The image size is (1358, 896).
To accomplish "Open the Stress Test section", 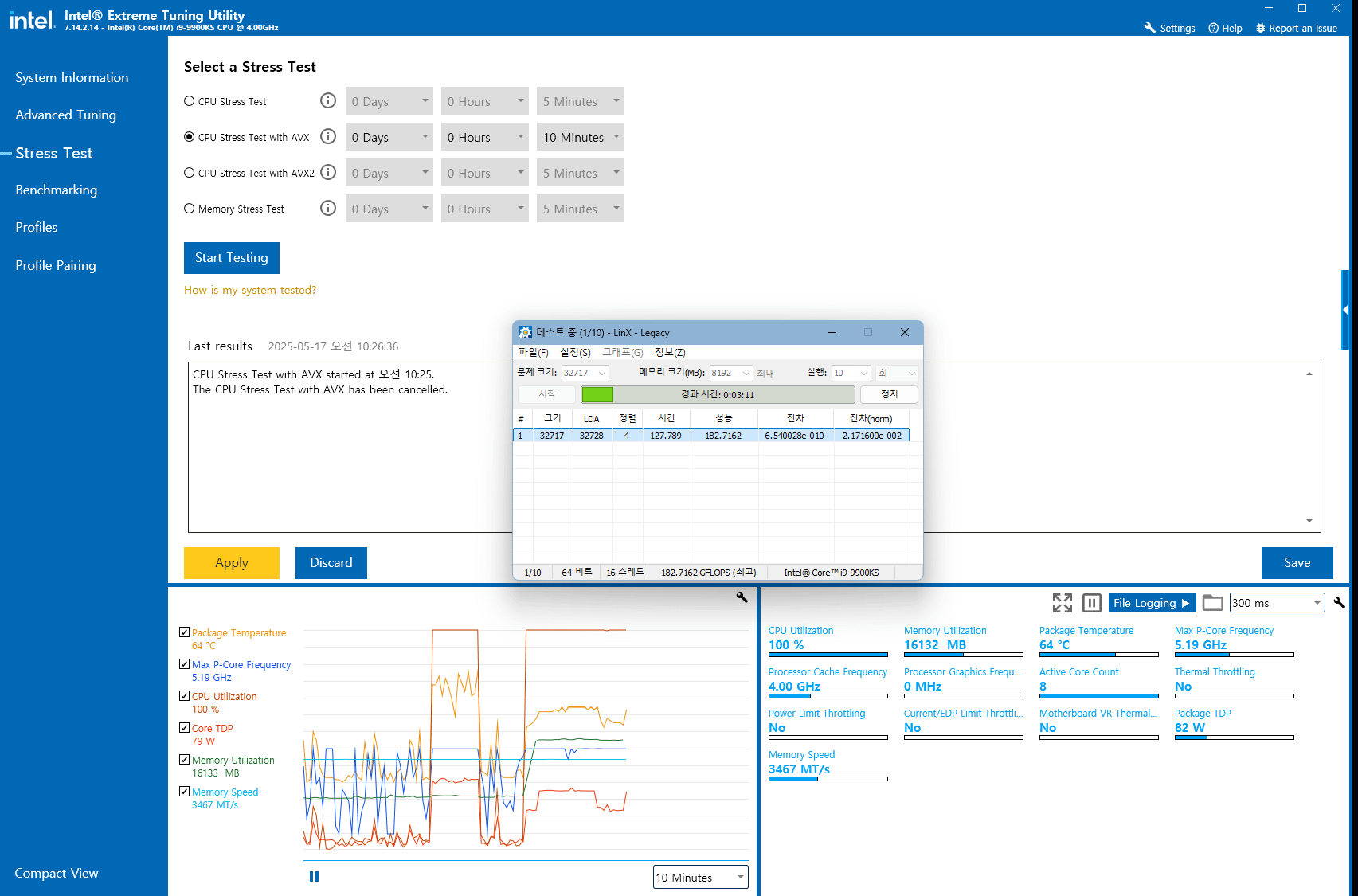I will [54, 153].
